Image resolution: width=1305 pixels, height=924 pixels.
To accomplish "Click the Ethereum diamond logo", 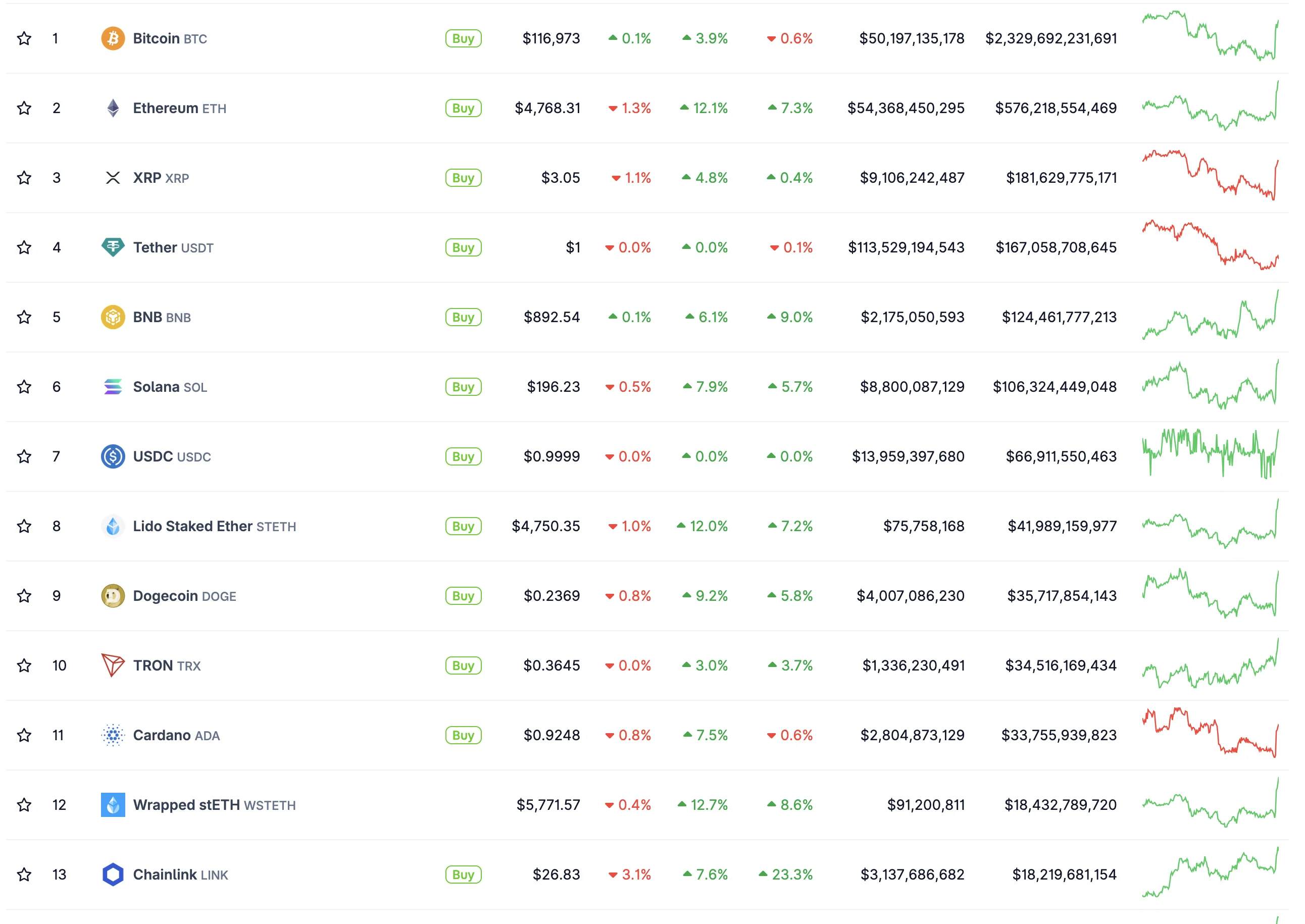I will pyautogui.click(x=113, y=108).
